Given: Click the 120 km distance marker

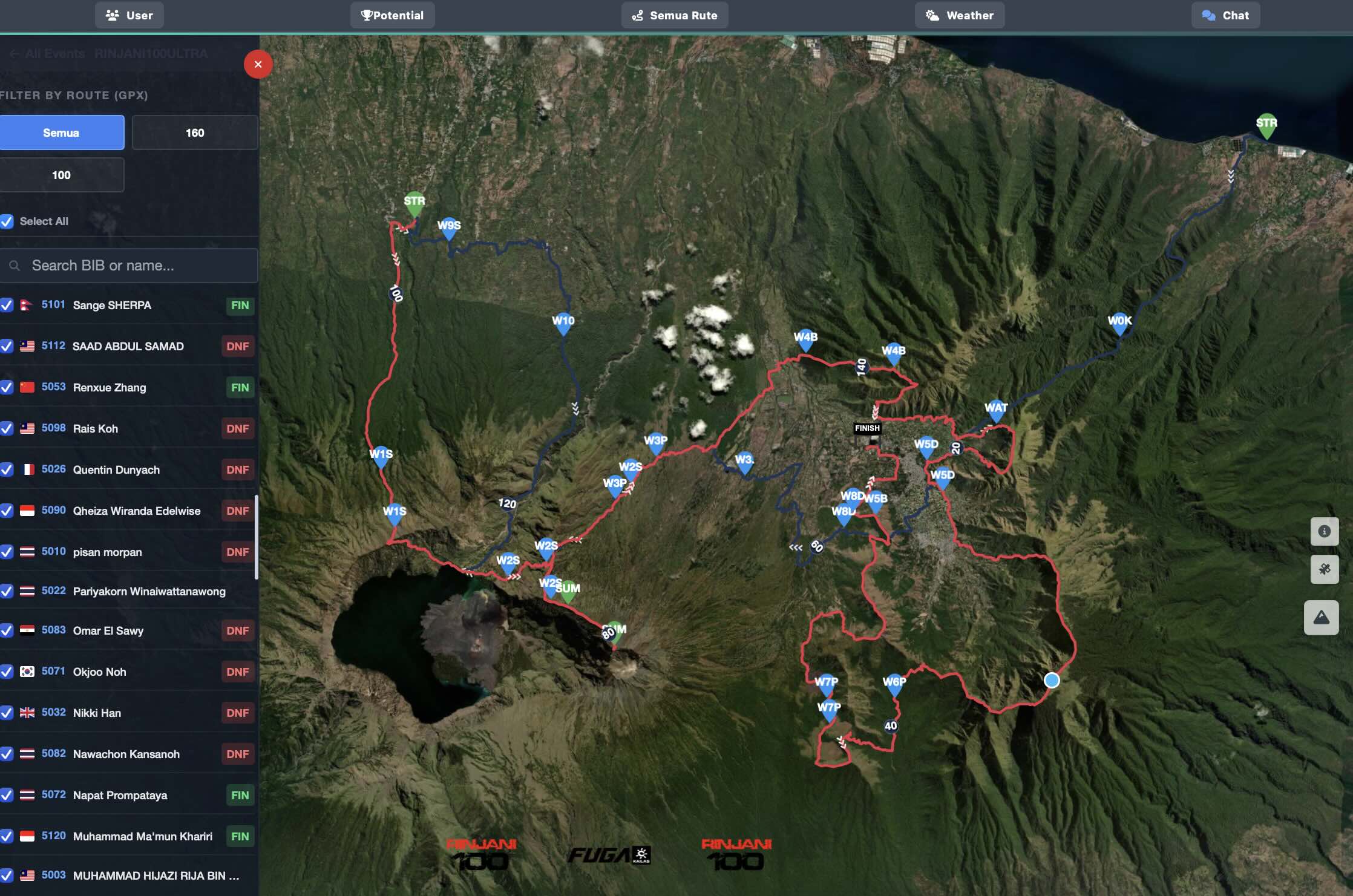Looking at the screenshot, I should pyautogui.click(x=507, y=503).
